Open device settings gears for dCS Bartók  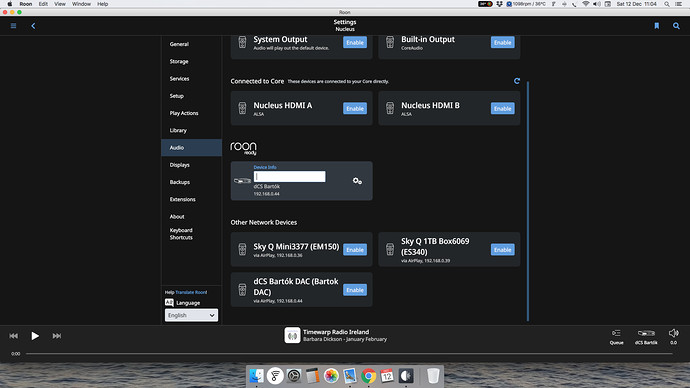point(357,181)
